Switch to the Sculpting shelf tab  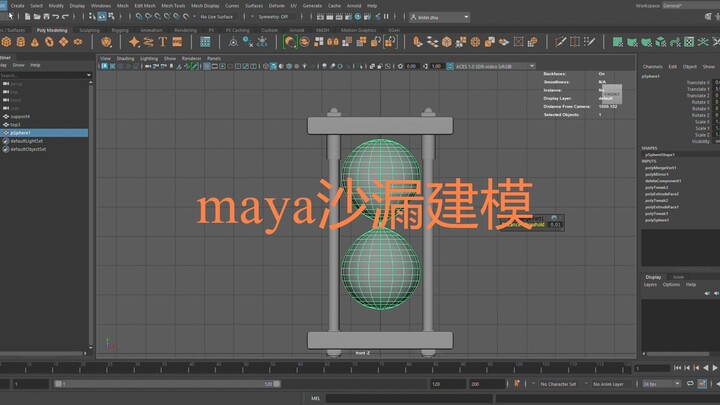[x=89, y=30]
